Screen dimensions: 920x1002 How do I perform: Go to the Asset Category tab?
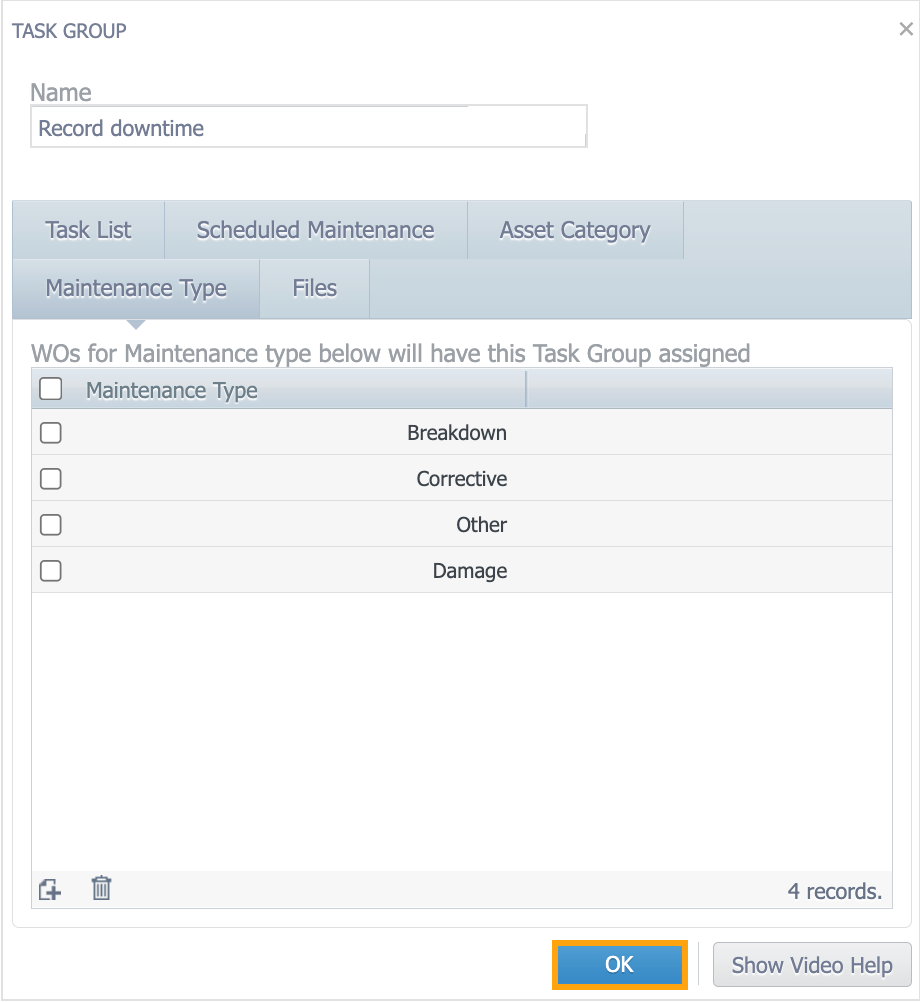tap(575, 230)
